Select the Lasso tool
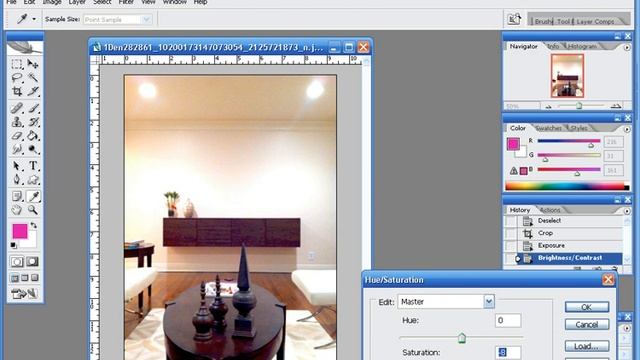This screenshot has width=640, height=360. pyautogui.click(x=17, y=78)
